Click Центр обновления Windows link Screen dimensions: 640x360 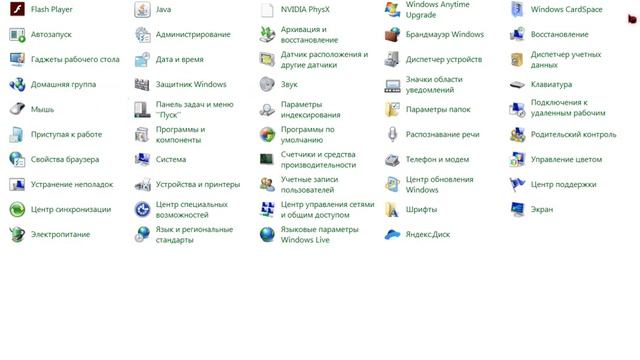(x=439, y=184)
